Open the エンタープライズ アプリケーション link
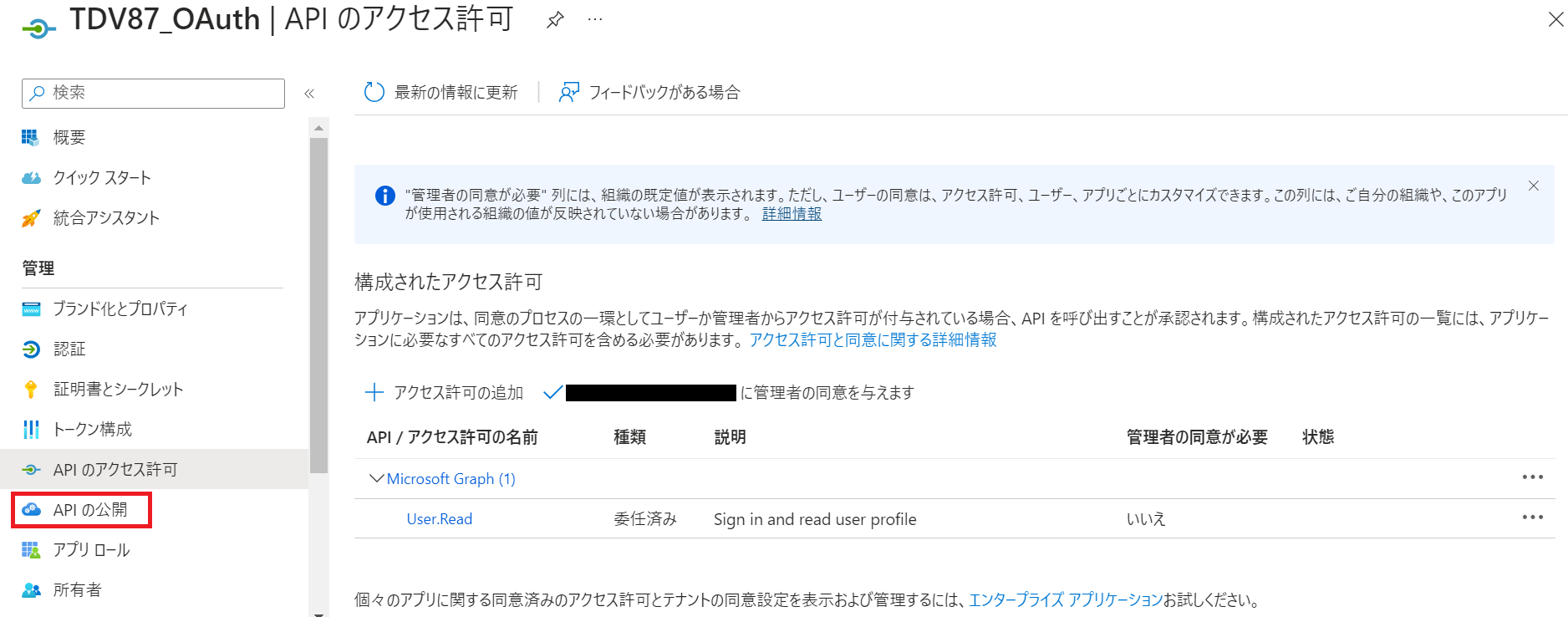Viewport: 1568px width, 617px height. [x=1066, y=599]
